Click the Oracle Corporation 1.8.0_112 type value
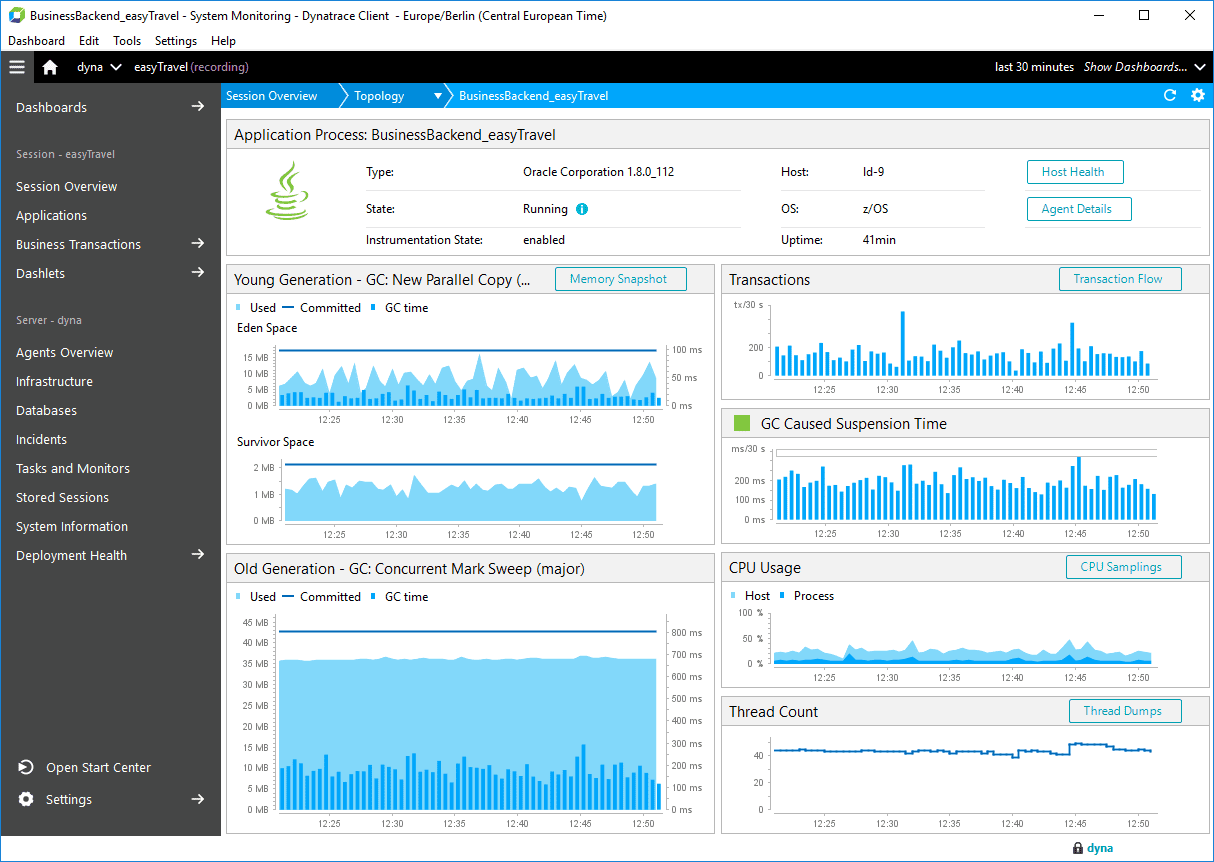The height and width of the screenshot is (862, 1214). (598, 172)
